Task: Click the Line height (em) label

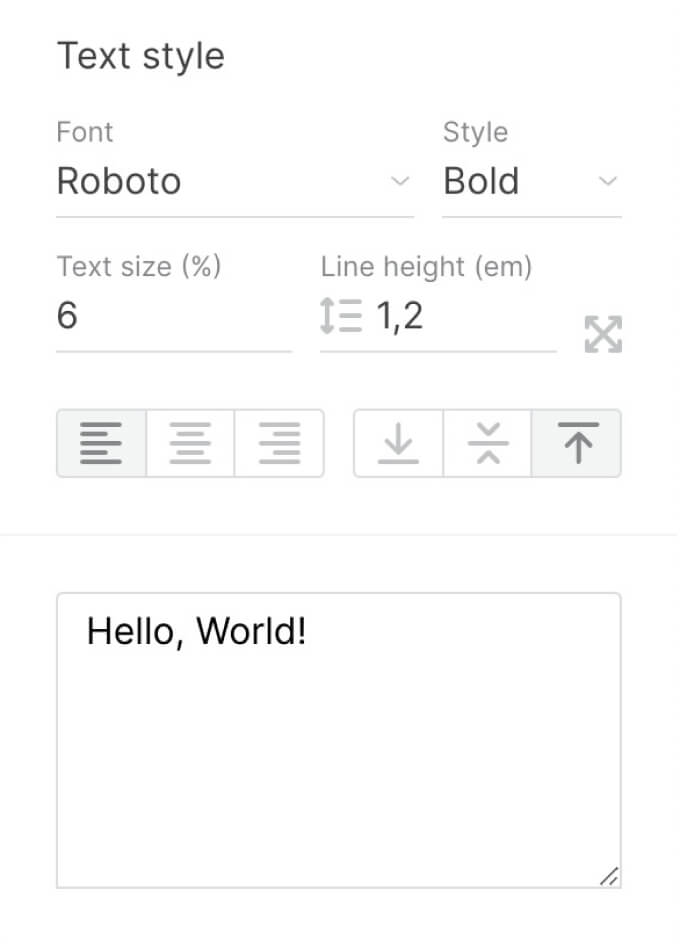Action: point(426,267)
